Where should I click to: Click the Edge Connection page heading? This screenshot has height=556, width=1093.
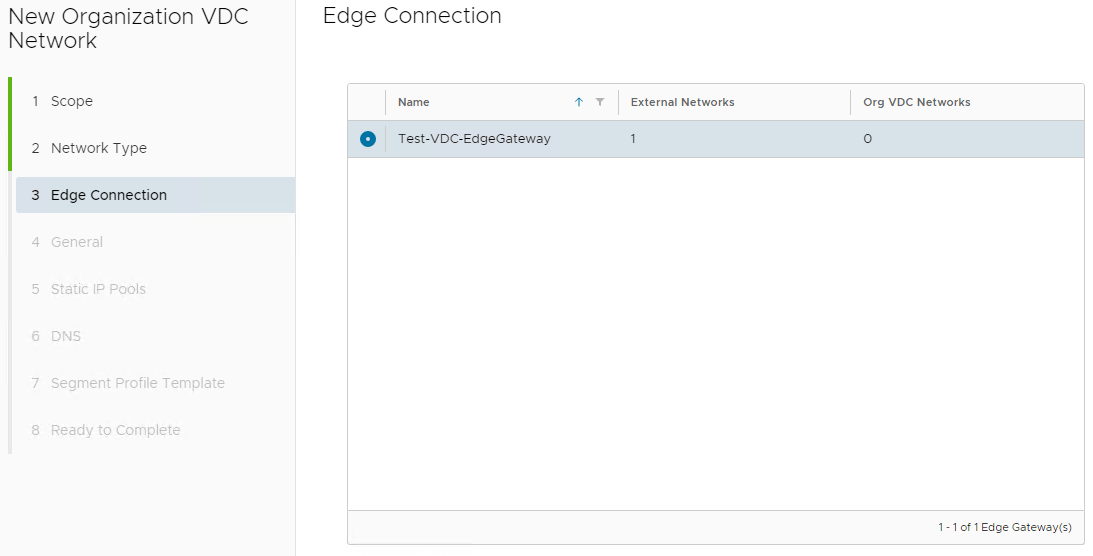click(x=412, y=16)
